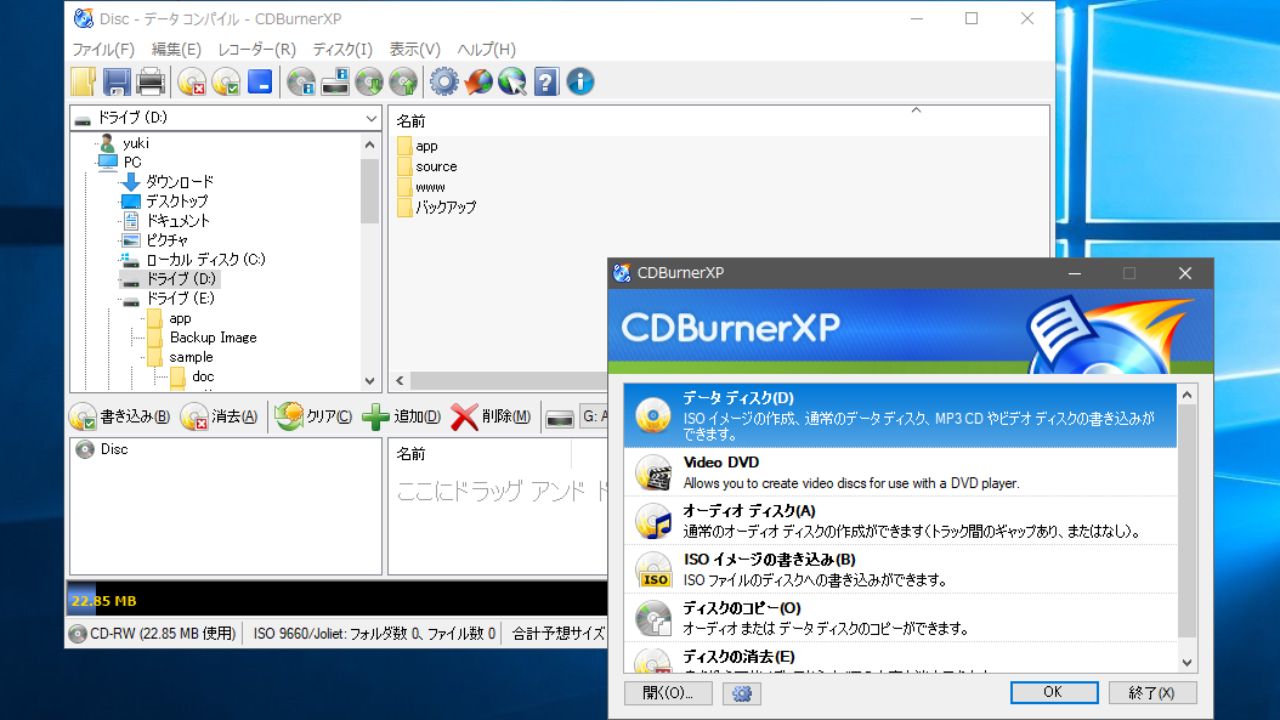Click the dialog list scrollbar down arrow
Screen dimensions: 1280x720
1187,662
